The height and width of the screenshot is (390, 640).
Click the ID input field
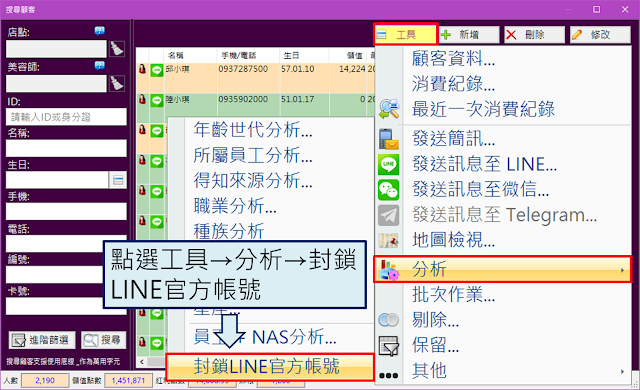66,117
